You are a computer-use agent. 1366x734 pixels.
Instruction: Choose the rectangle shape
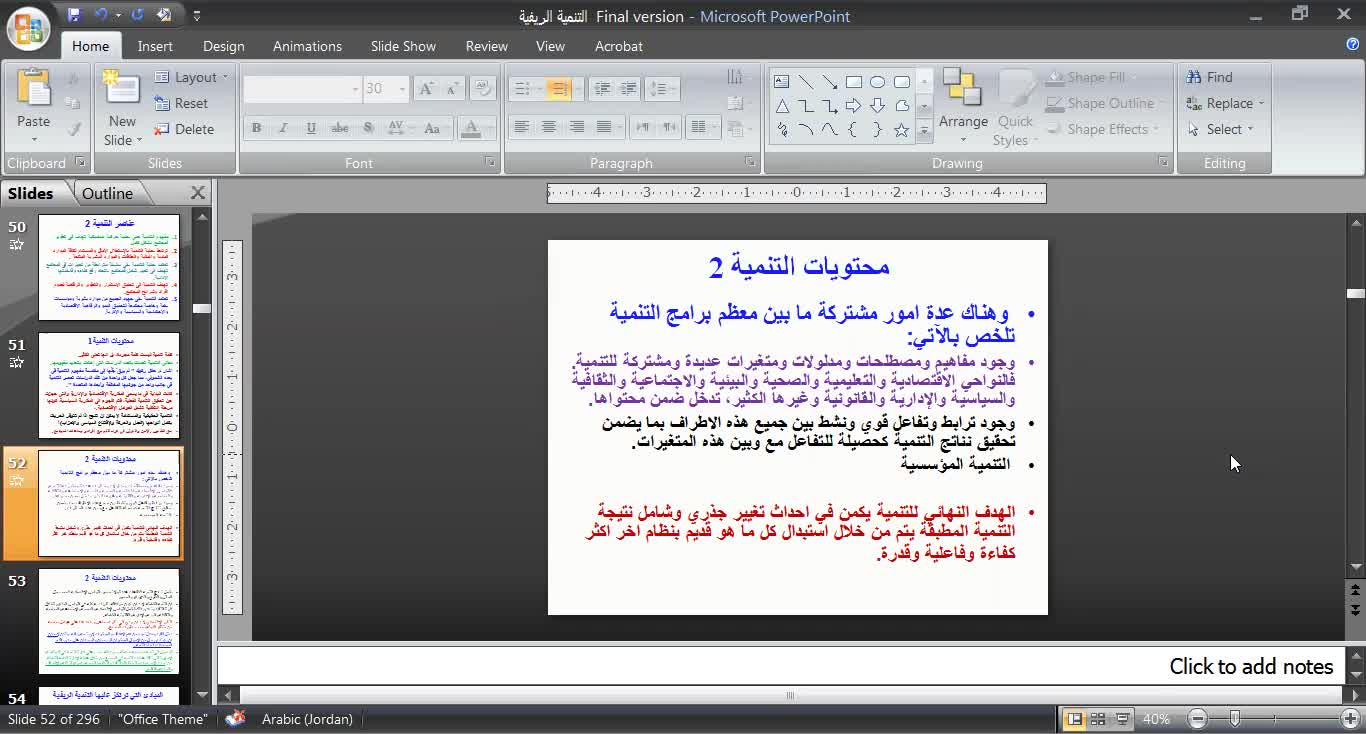tap(853, 82)
